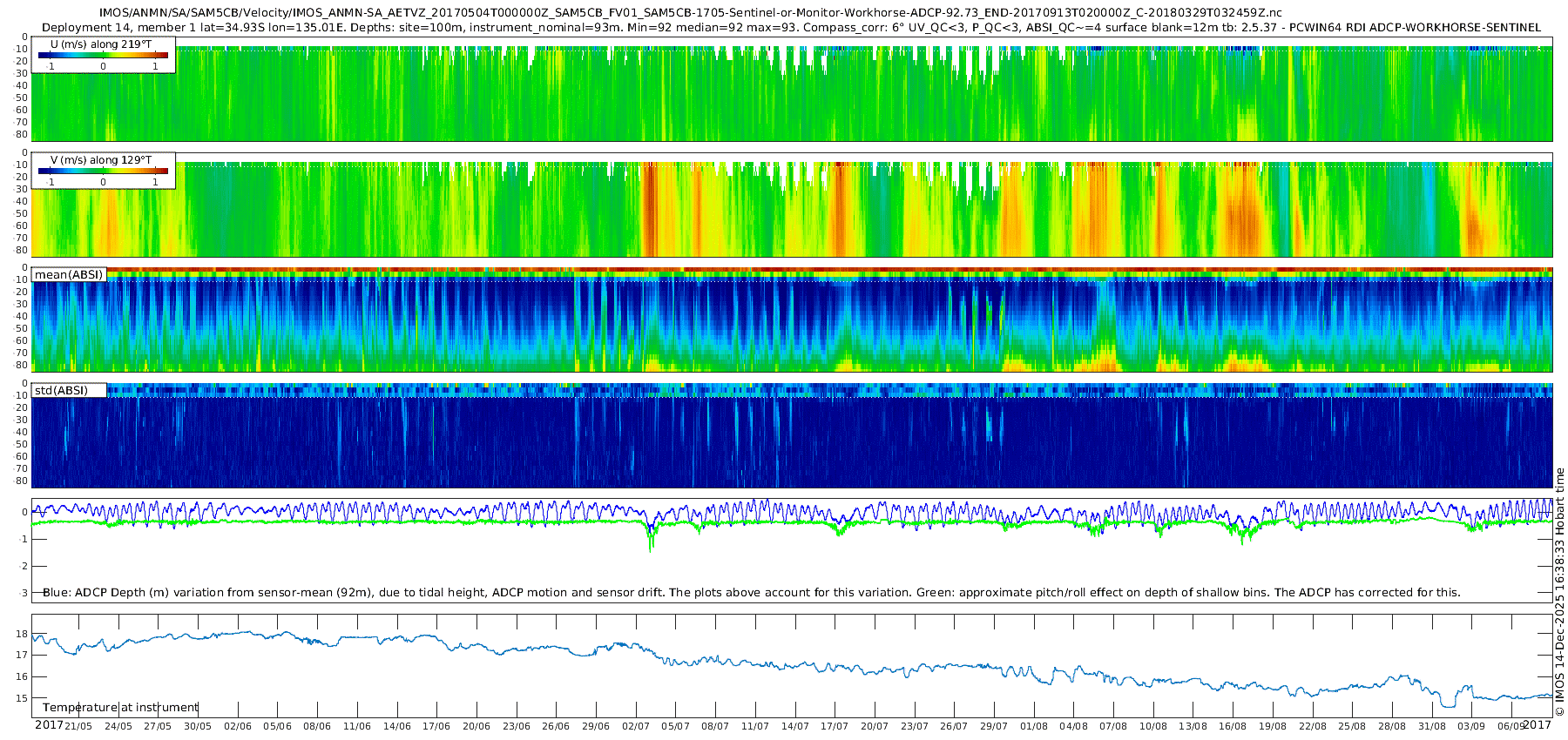Click the 06/09 date tick label
The height and width of the screenshot is (740, 1568).
pos(1511,726)
